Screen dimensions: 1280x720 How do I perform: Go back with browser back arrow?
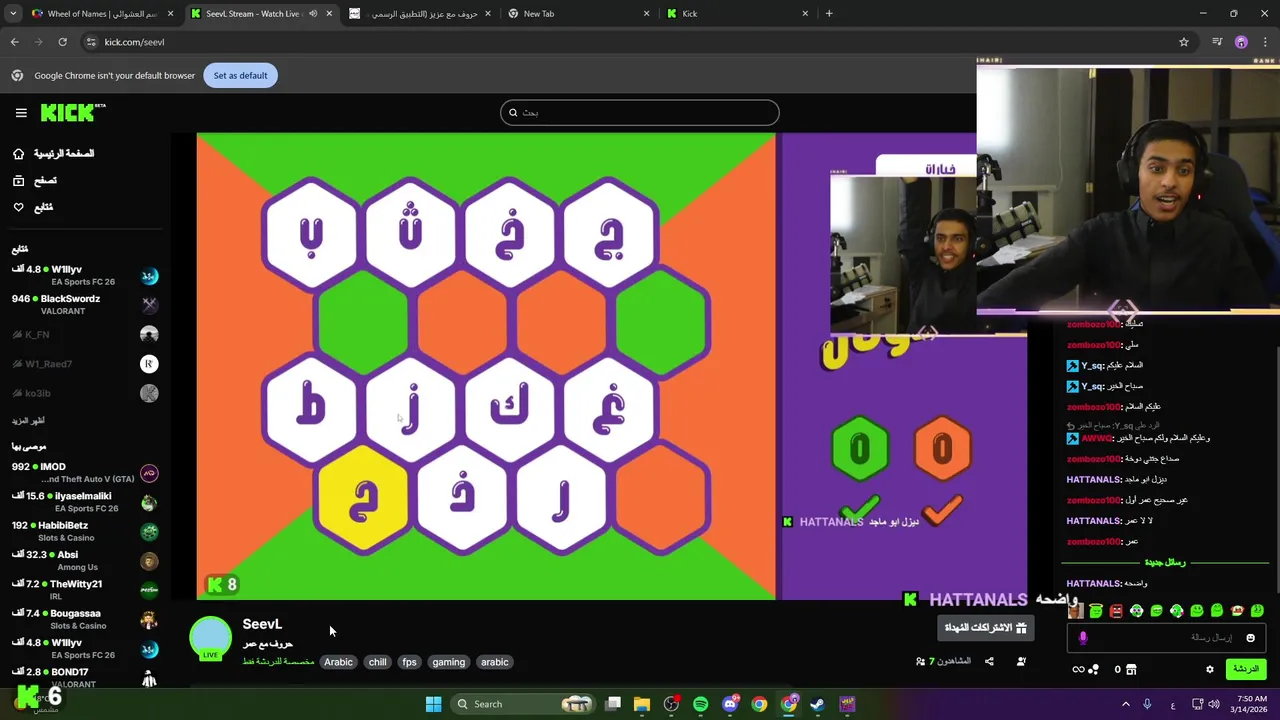14,42
